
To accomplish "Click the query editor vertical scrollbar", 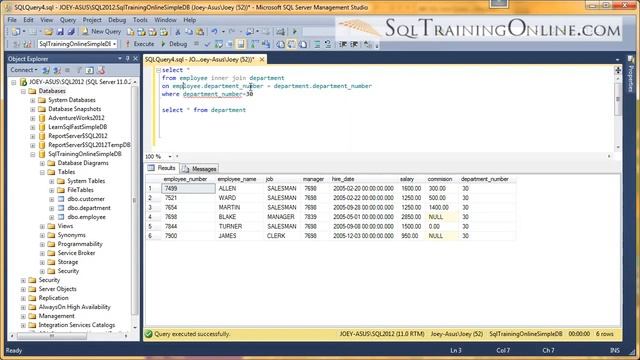I will pos(618,99).
